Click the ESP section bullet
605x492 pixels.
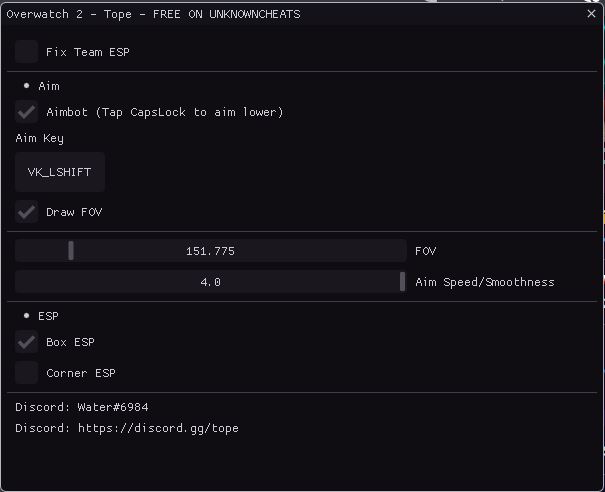pos(26,316)
